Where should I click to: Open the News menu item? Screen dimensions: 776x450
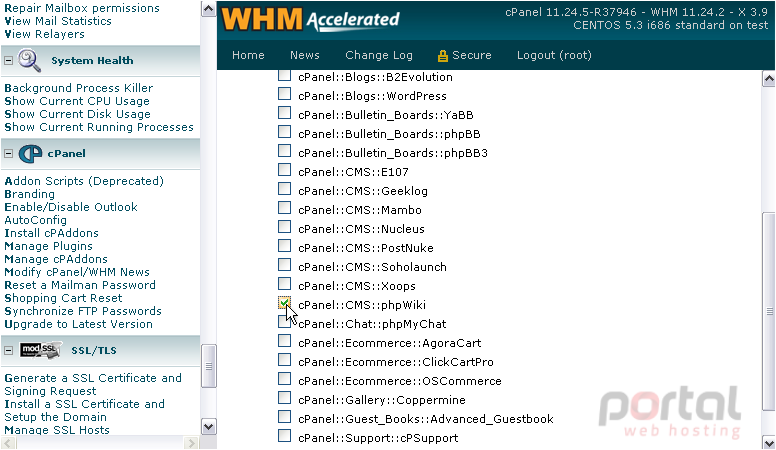point(305,55)
